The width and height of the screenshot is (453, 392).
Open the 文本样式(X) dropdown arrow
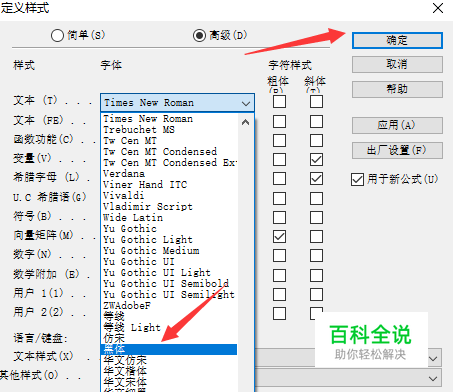[433, 359]
